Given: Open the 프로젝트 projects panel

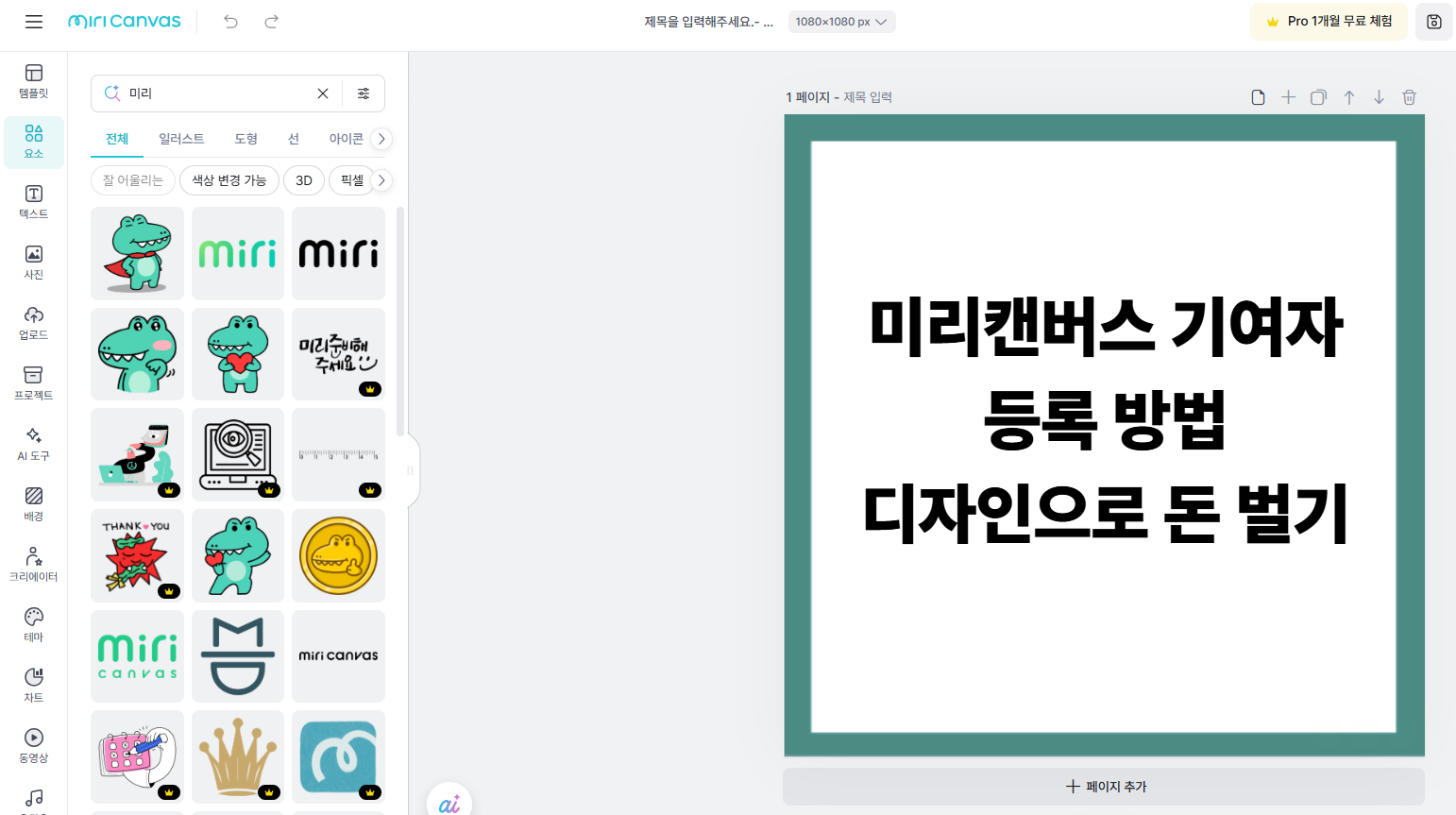Looking at the screenshot, I should [x=34, y=383].
